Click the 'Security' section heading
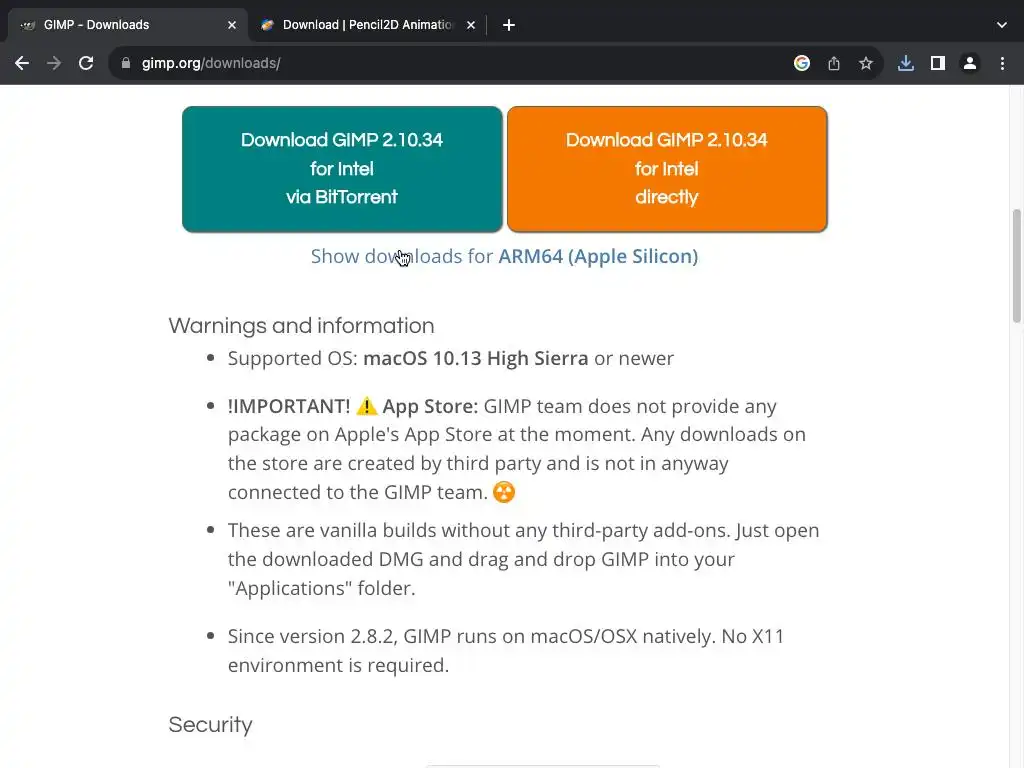Image resolution: width=1024 pixels, height=768 pixels. click(210, 725)
